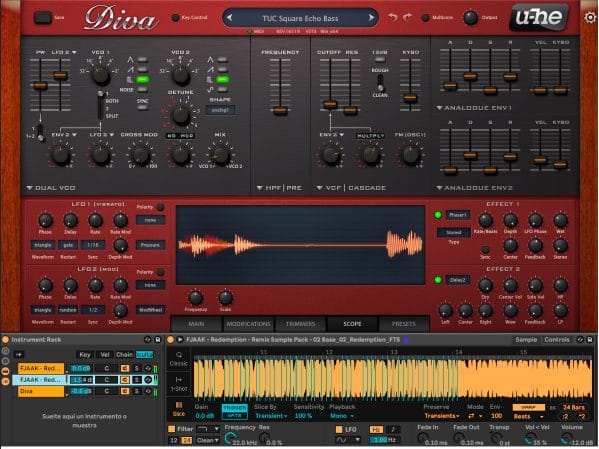
Task: Select 24 dB filter slope button
Action: 186,440
